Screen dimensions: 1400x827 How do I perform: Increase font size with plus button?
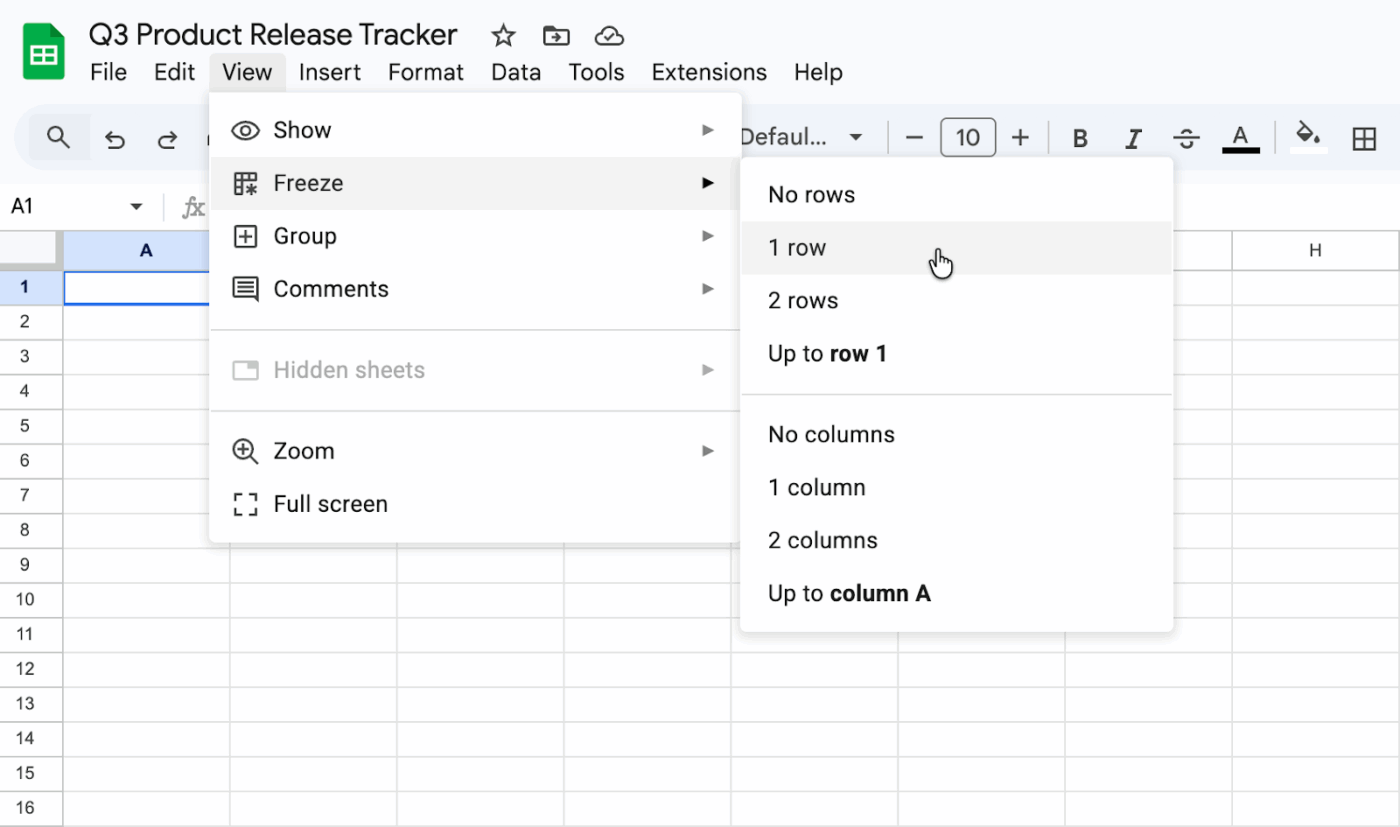(x=1021, y=137)
